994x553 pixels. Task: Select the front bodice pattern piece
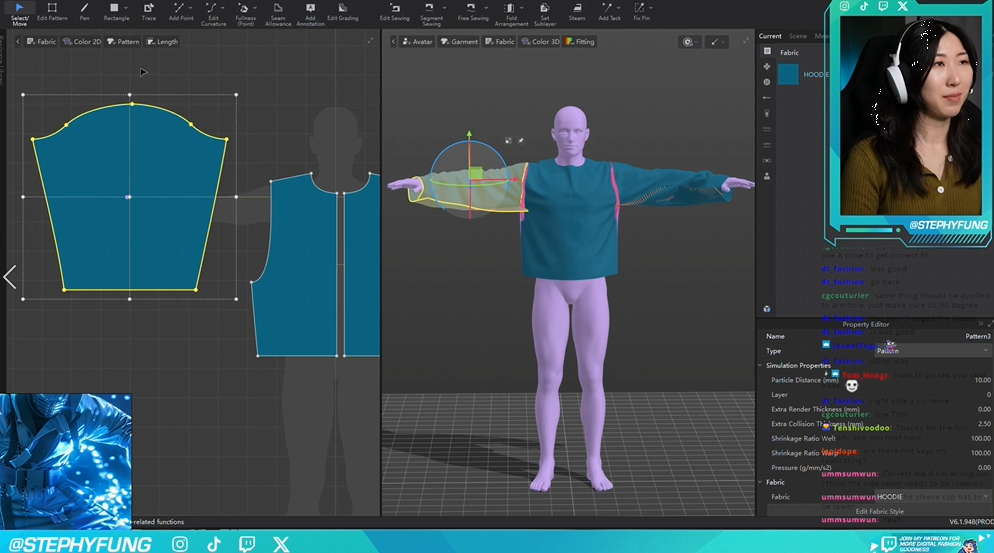coord(297,266)
